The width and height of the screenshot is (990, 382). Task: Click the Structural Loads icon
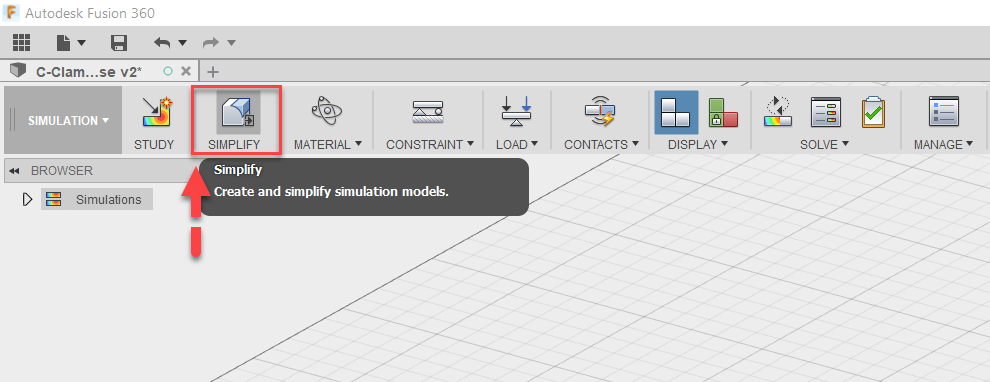pyautogui.click(x=516, y=111)
